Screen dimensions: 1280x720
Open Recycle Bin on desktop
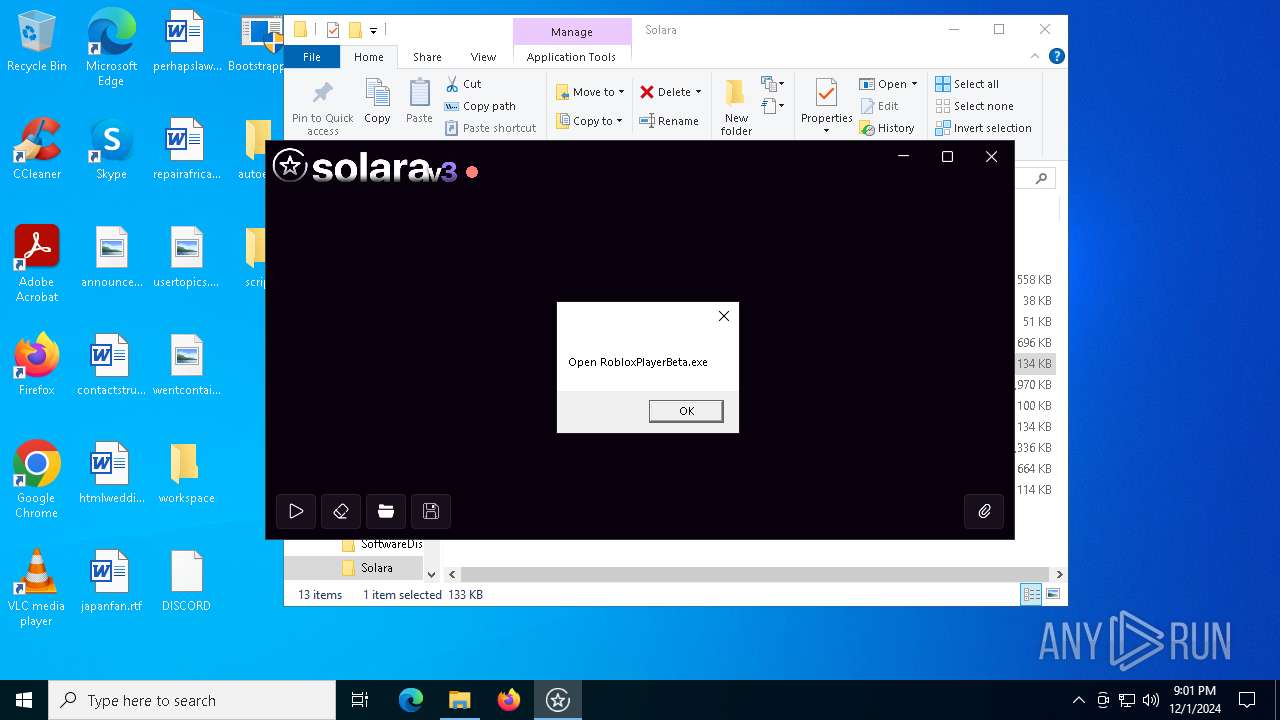click(x=37, y=42)
